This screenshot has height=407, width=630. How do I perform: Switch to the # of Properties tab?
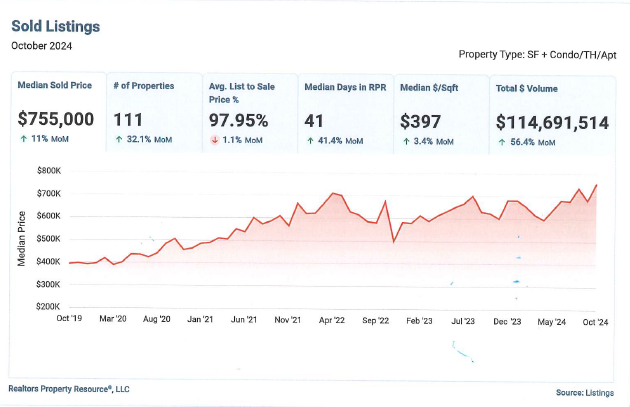point(154,112)
